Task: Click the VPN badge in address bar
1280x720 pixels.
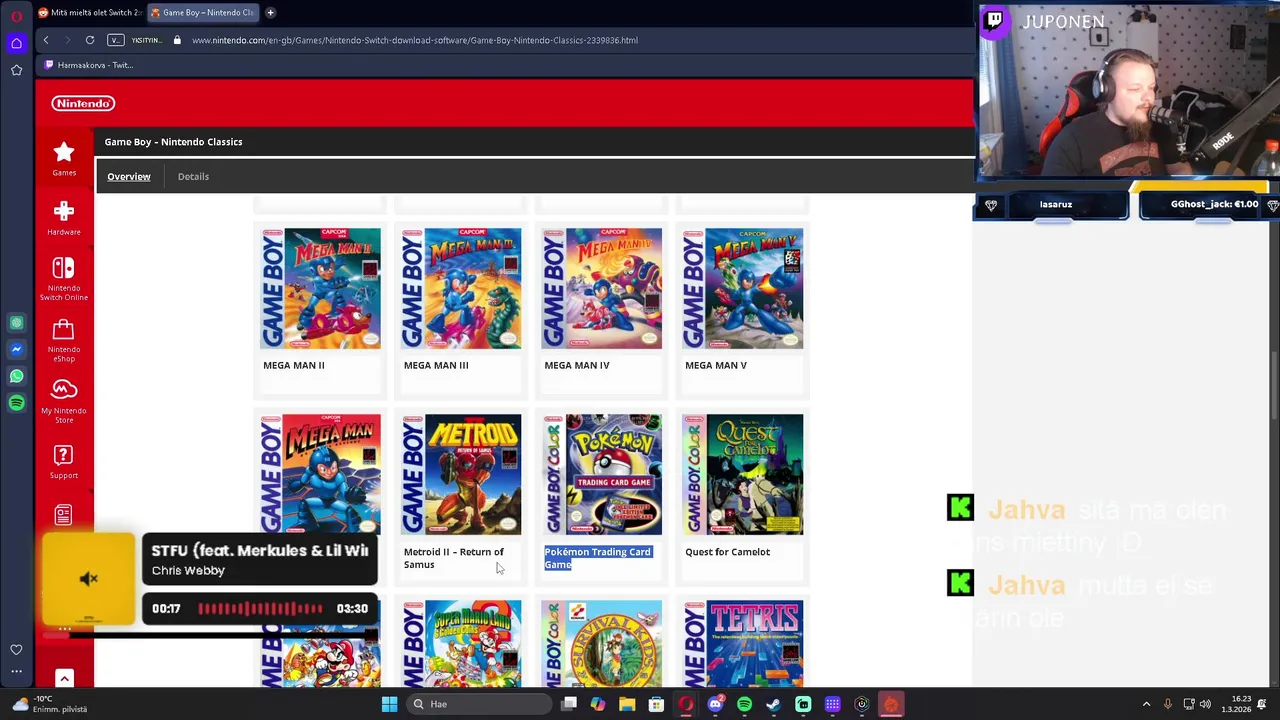Action: (x=116, y=40)
